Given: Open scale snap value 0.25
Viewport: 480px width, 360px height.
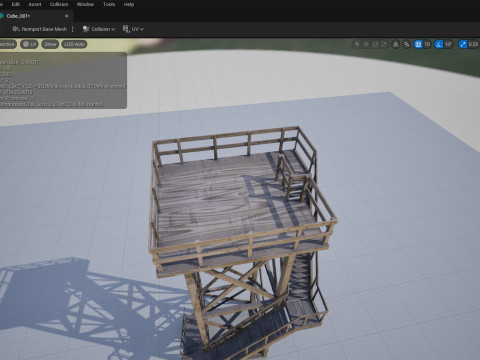Looking at the screenshot, I should pos(473,44).
